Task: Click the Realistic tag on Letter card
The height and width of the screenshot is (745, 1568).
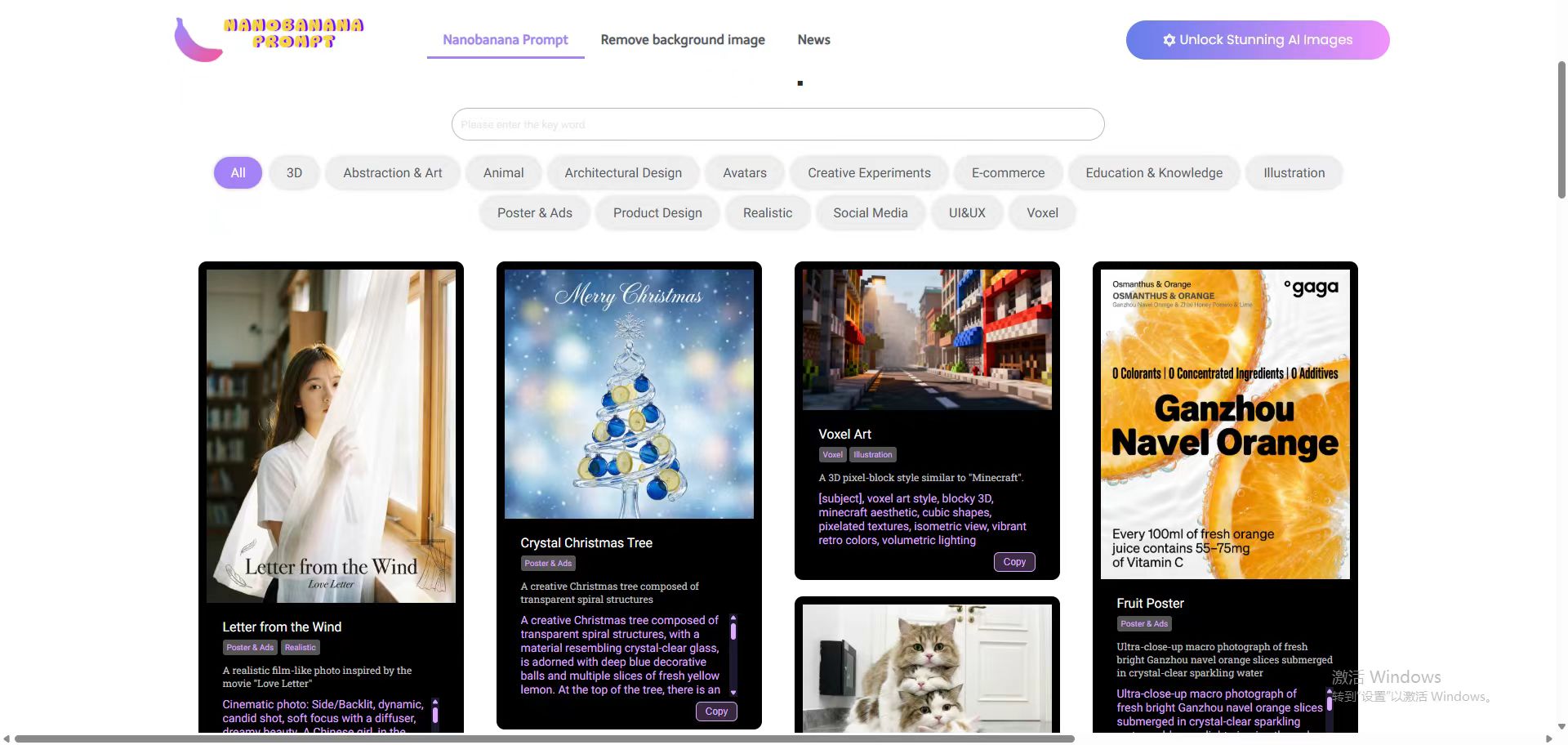Action: pos(300,648)
